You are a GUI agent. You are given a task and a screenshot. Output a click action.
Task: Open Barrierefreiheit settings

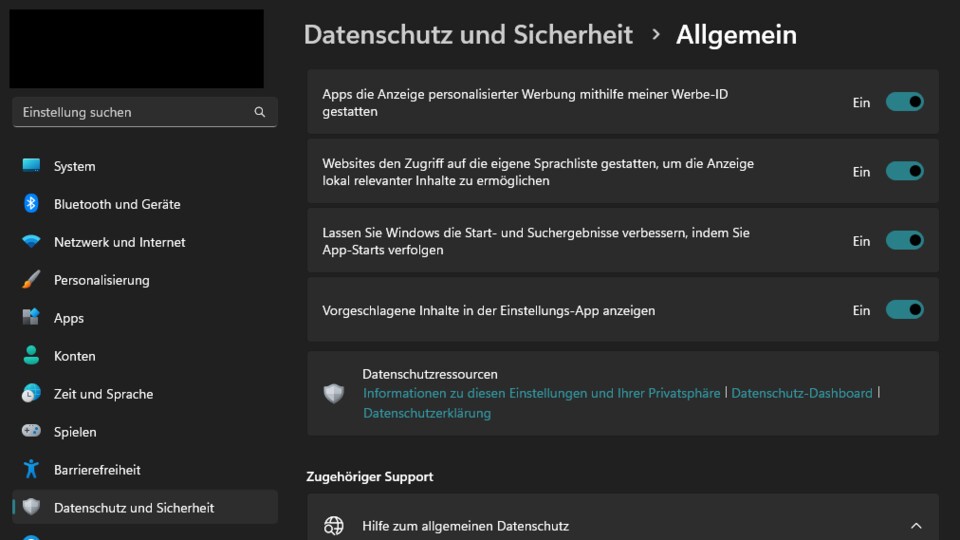click(x=144, y=470)
